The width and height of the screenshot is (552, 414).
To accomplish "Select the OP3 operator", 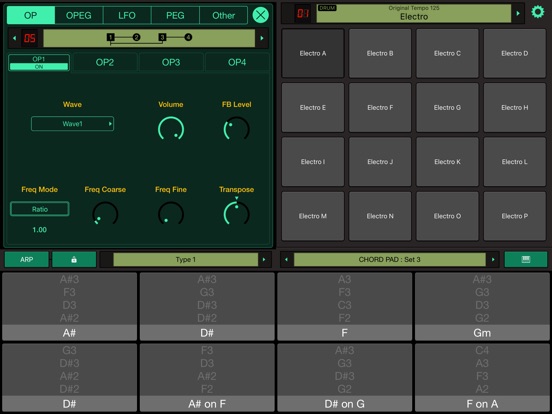I will tap(171, 62).
